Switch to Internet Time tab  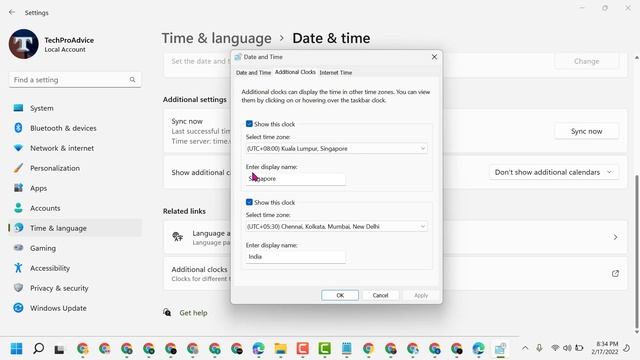[x=336, y=73]
